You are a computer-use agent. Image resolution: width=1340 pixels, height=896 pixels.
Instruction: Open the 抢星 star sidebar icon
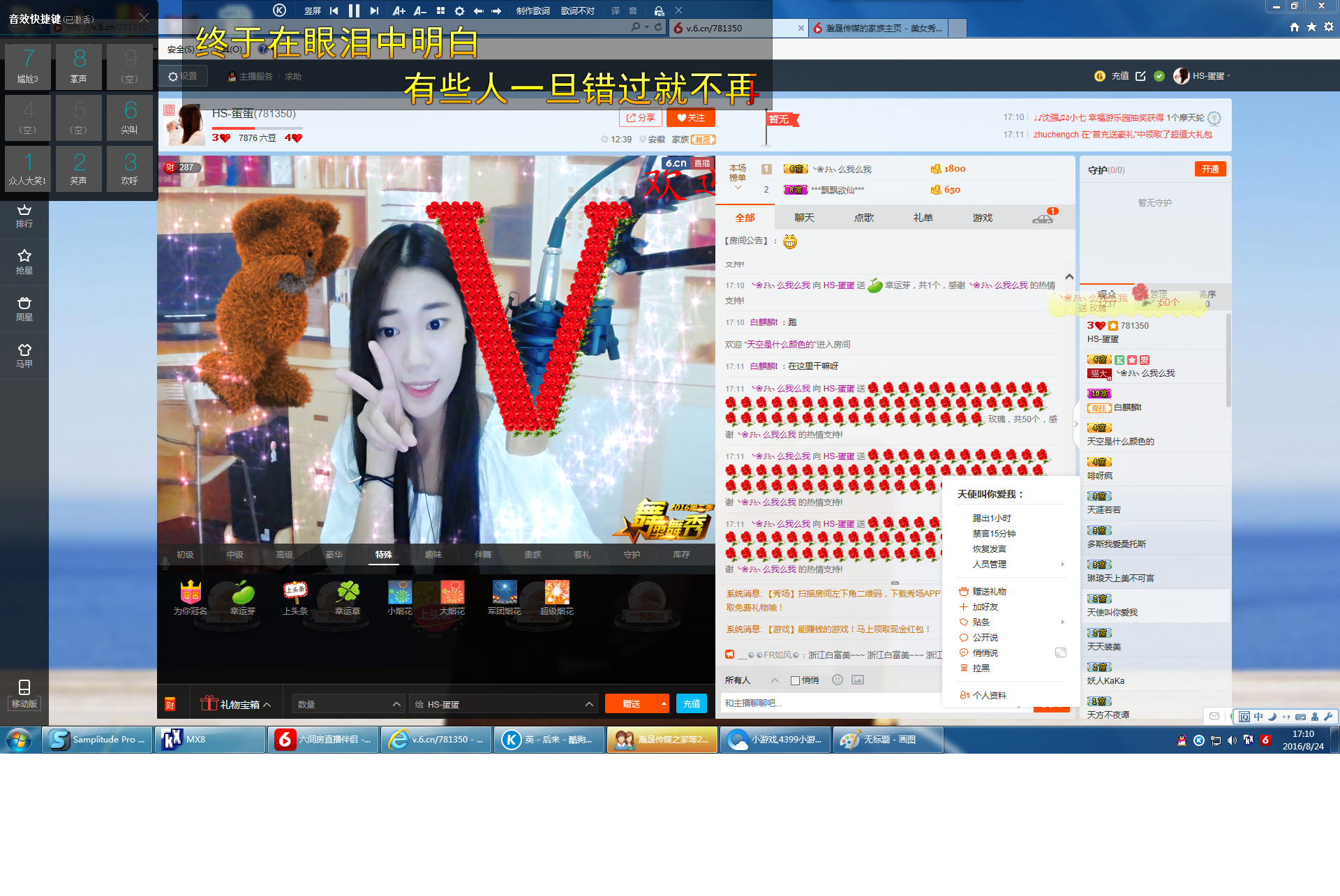[24, 262]
